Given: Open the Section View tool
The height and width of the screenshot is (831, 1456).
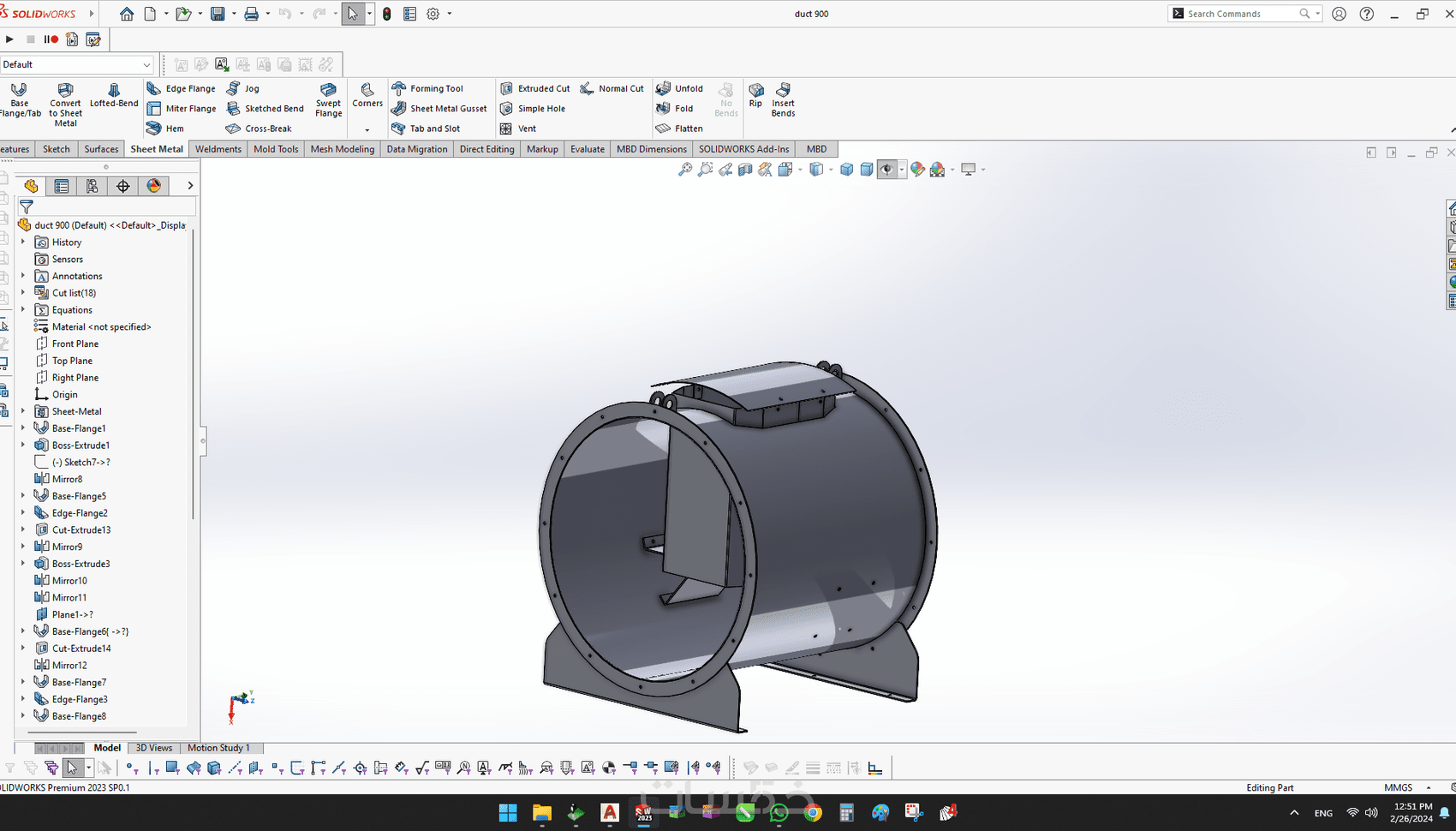Looking at the screenshot, I should pos(745,170).
